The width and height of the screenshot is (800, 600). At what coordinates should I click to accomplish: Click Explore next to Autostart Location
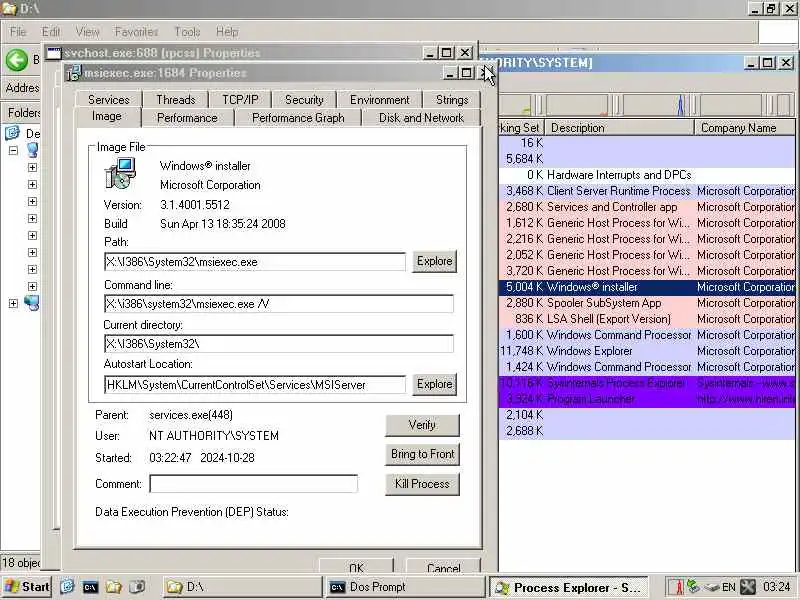pos(434,384)
